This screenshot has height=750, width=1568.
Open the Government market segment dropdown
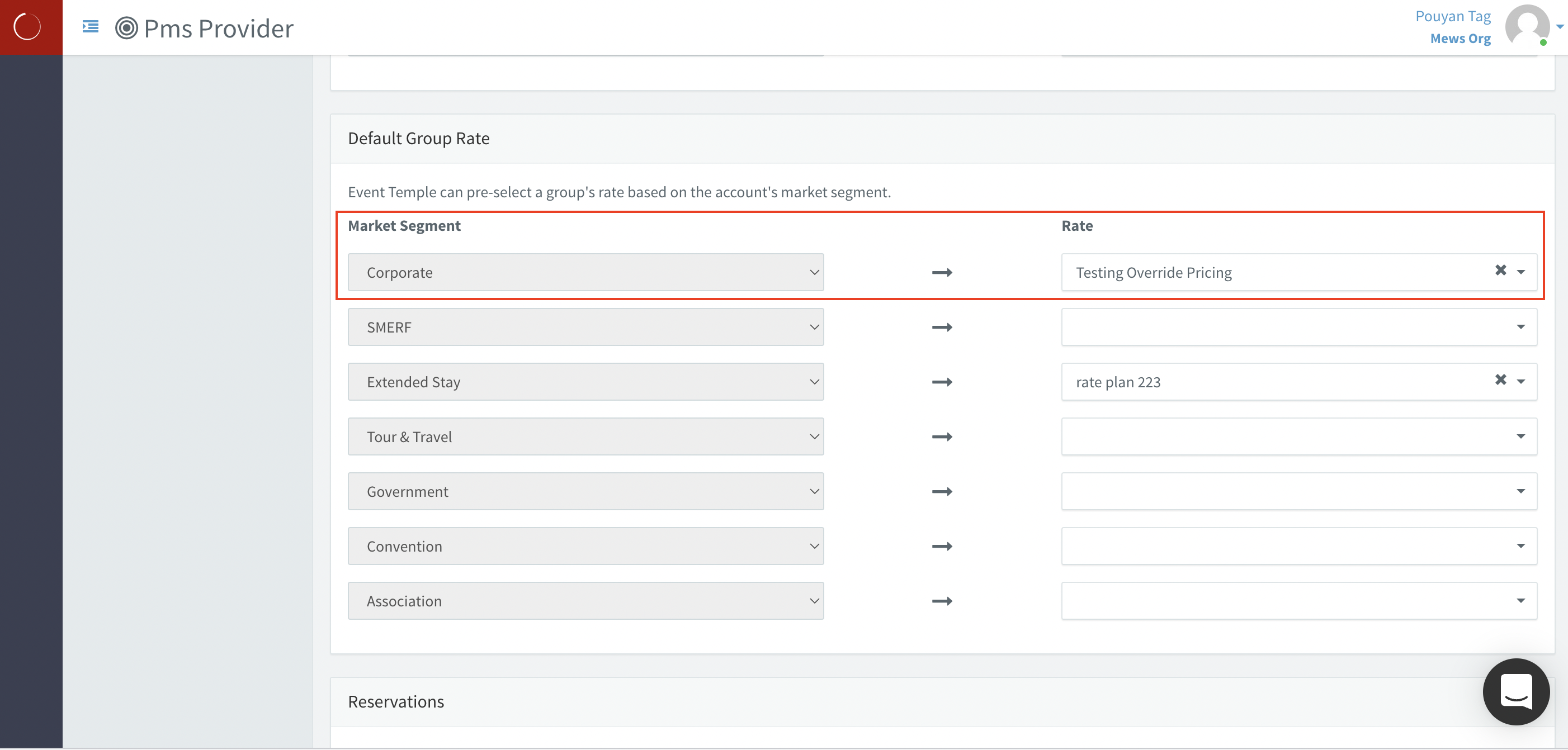585,491
